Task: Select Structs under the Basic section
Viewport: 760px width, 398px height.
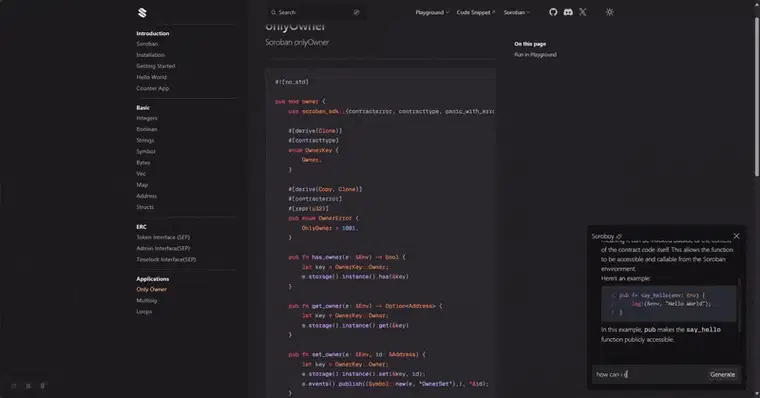Action: tap(145, 207)
